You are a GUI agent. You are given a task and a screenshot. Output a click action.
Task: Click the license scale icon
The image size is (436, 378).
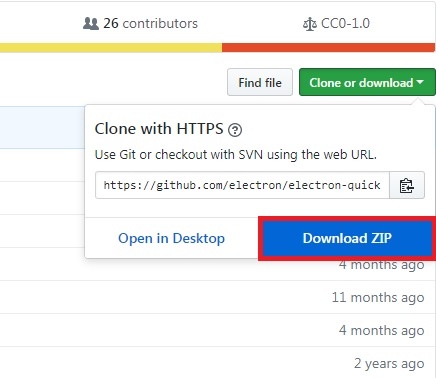click(310, 24)
